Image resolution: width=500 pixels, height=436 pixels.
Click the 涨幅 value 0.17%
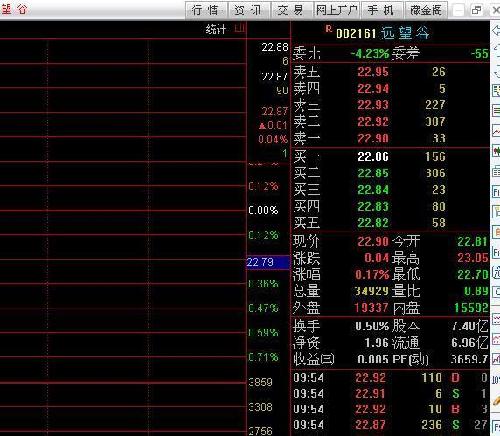tap(372, 274)
